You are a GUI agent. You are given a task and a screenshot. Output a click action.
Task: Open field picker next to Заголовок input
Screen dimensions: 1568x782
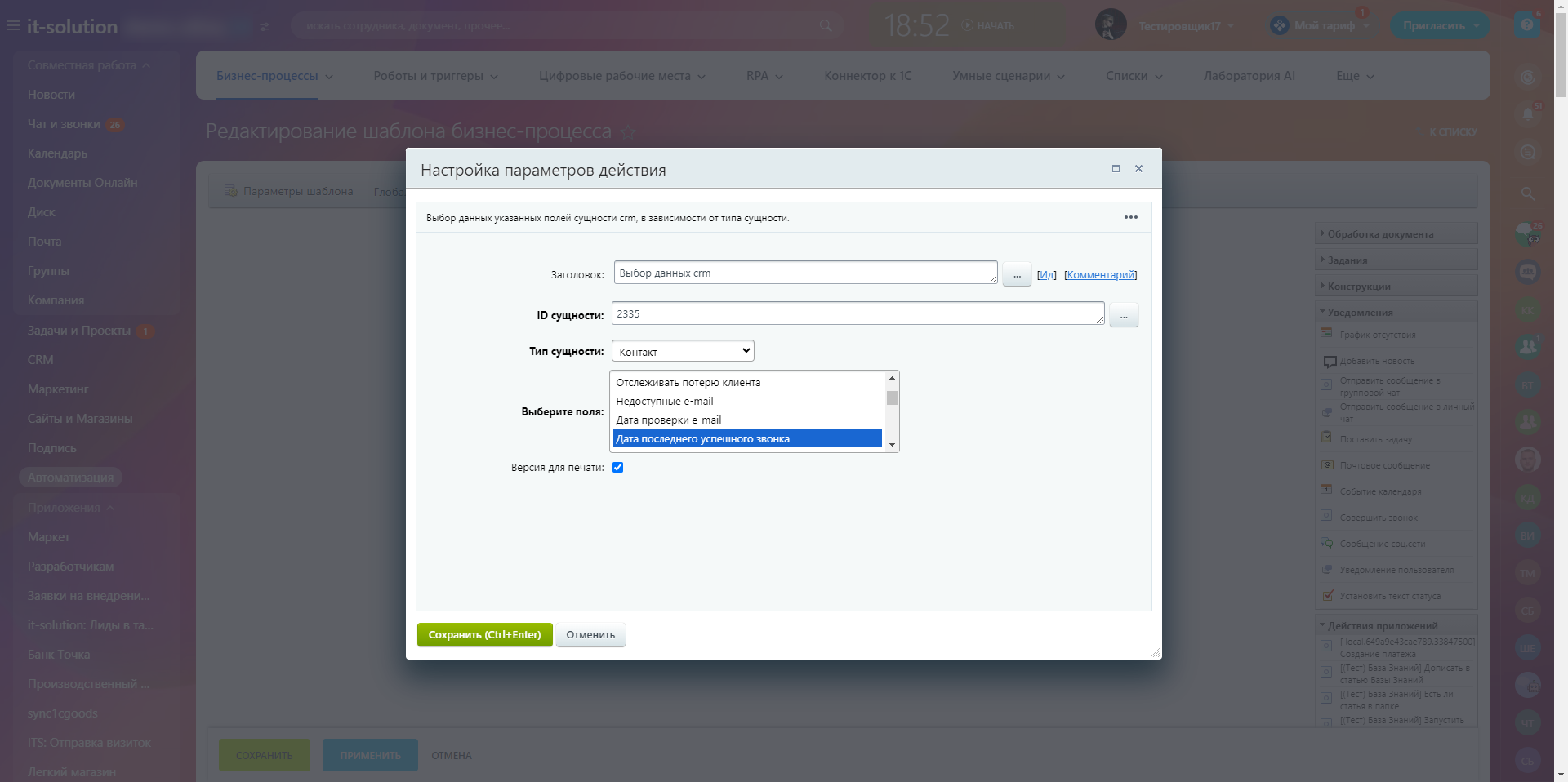pos(1017,275)
